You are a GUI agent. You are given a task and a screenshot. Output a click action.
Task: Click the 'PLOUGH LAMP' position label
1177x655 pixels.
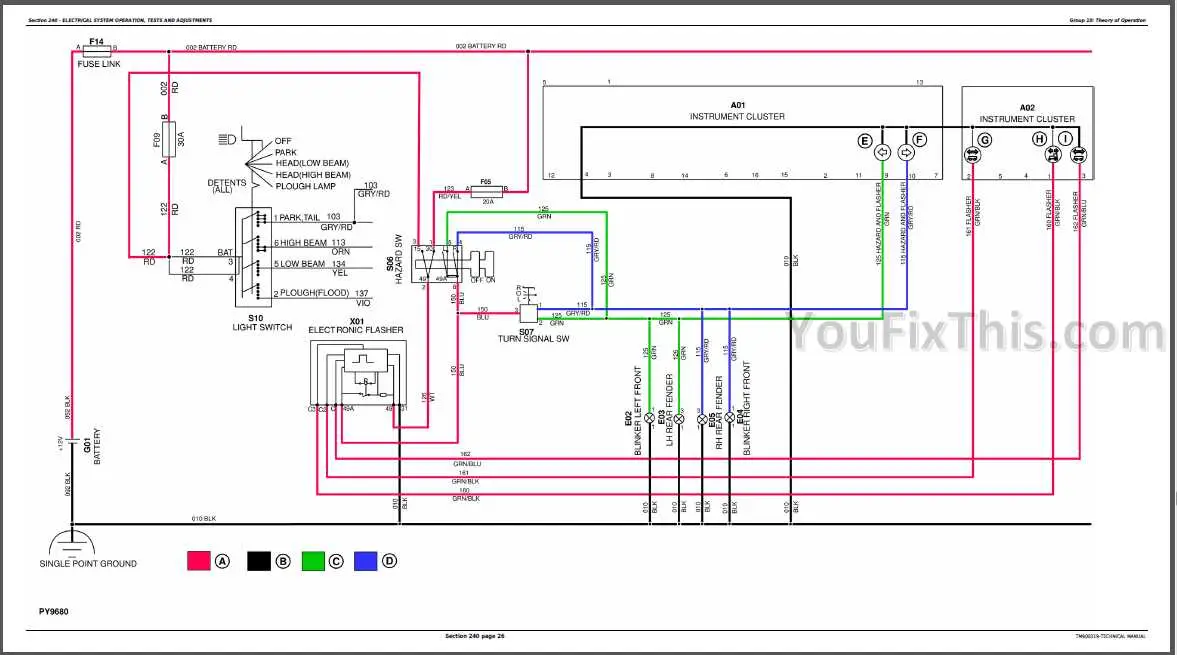point(306,186)
